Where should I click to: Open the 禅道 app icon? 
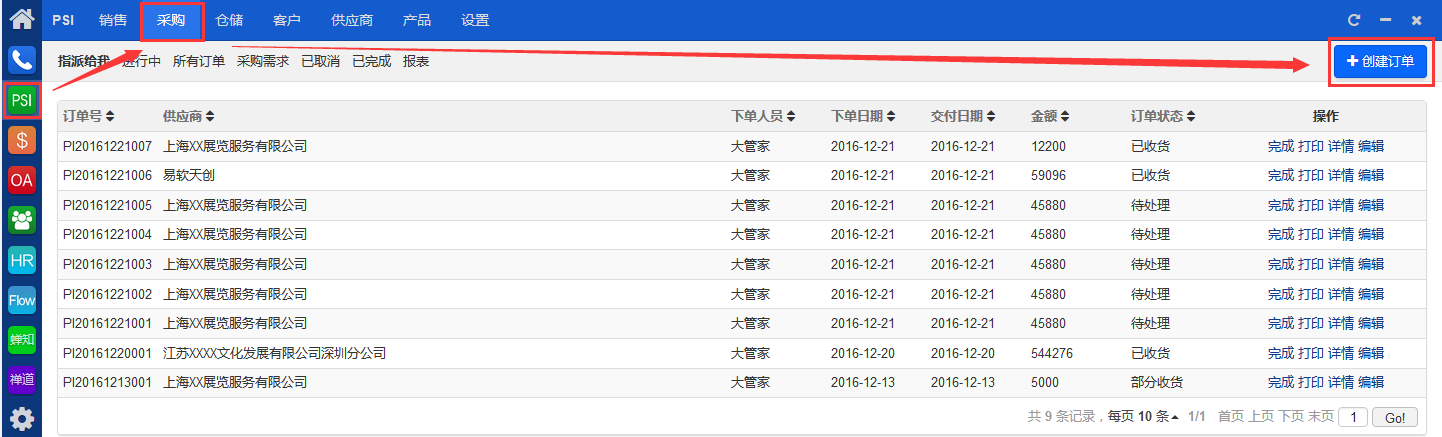coord(21,380)
